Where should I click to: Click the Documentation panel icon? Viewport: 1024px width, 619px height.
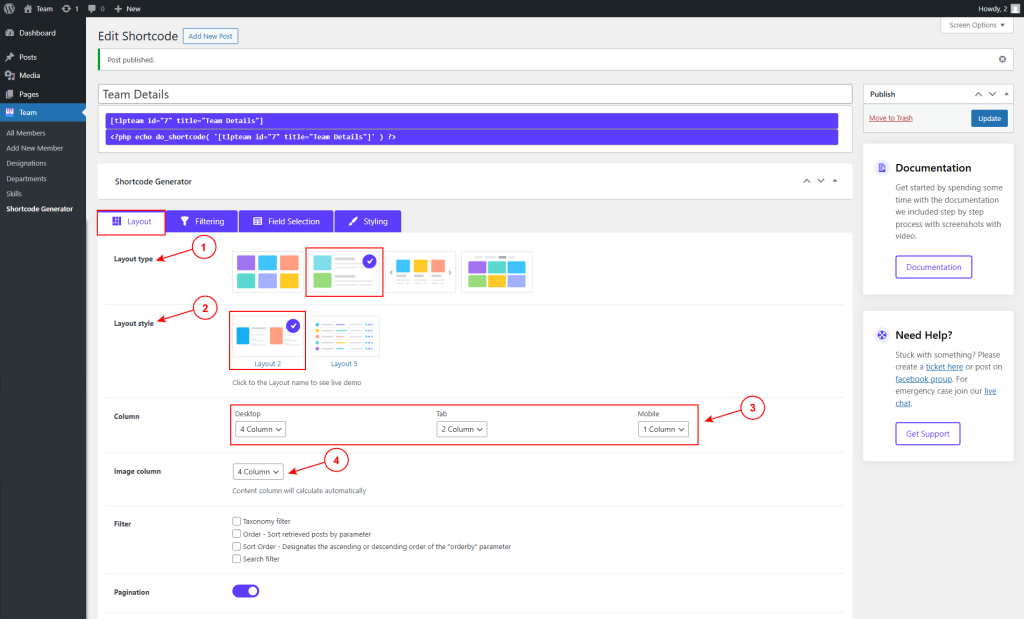point(882,168)
